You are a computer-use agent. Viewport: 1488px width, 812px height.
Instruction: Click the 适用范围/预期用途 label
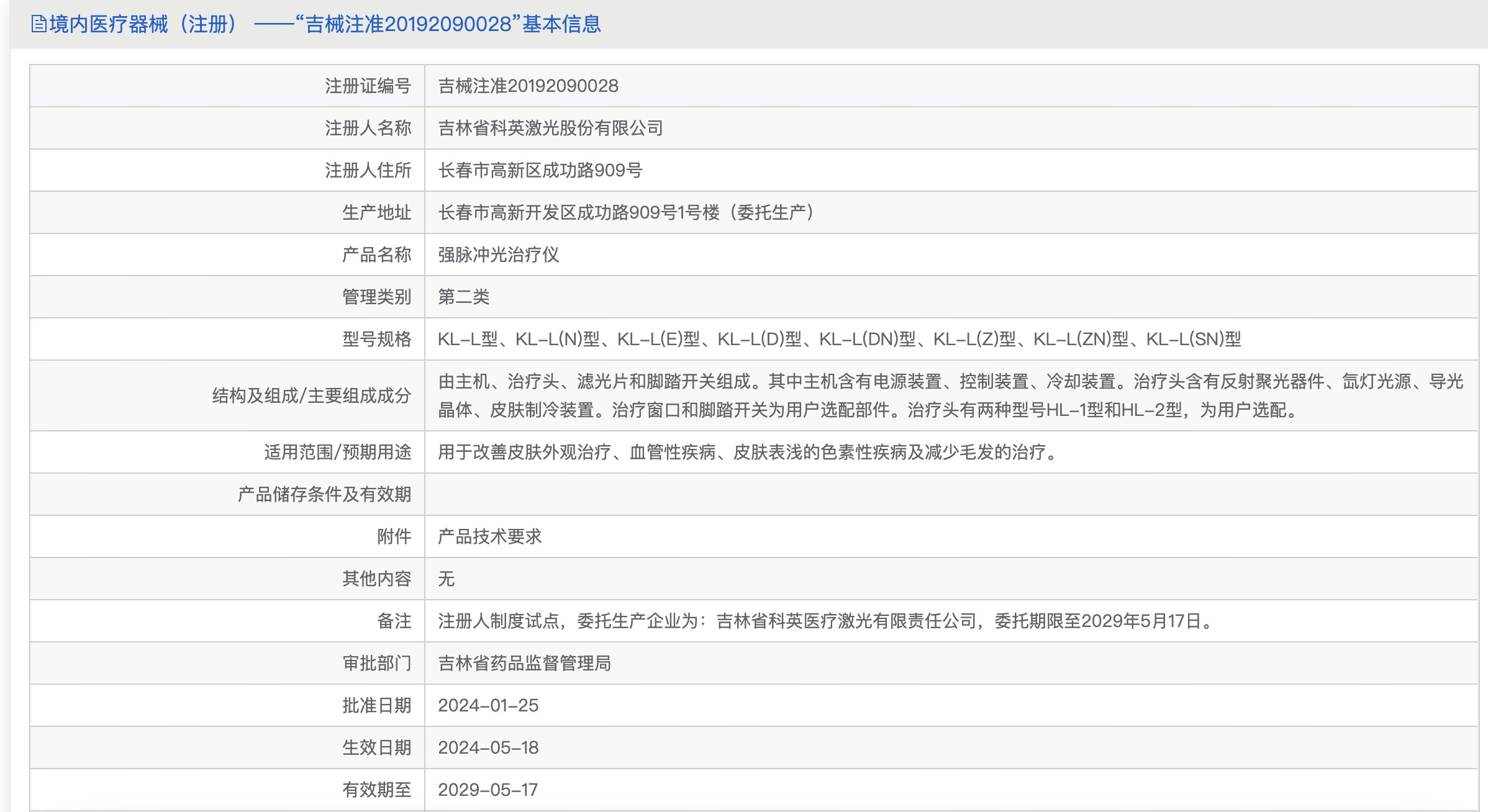pyautogui.click(x=337, y=452)
